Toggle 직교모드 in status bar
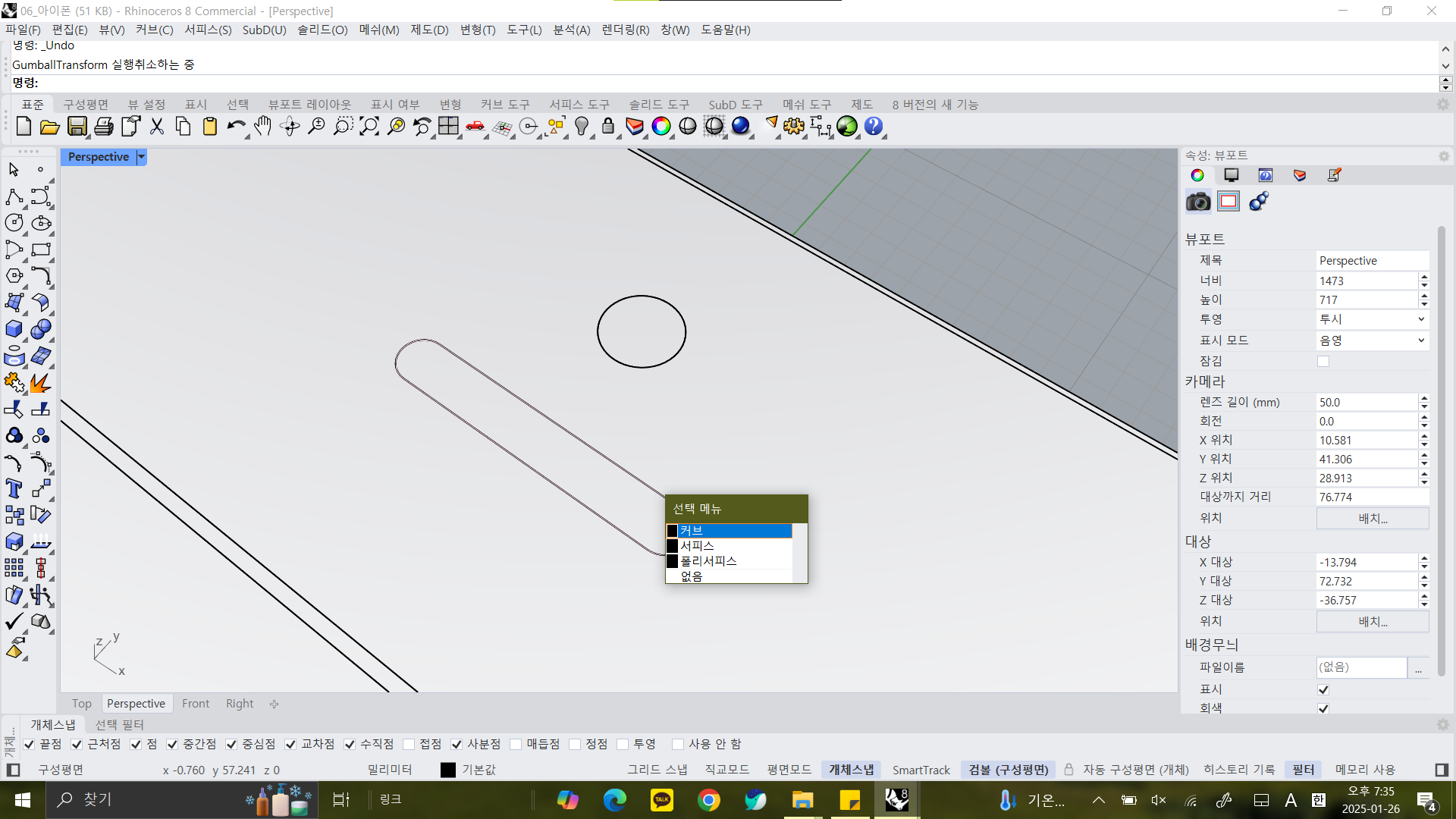This screenshot has height=819, width=1456. [x=726, y=770]
